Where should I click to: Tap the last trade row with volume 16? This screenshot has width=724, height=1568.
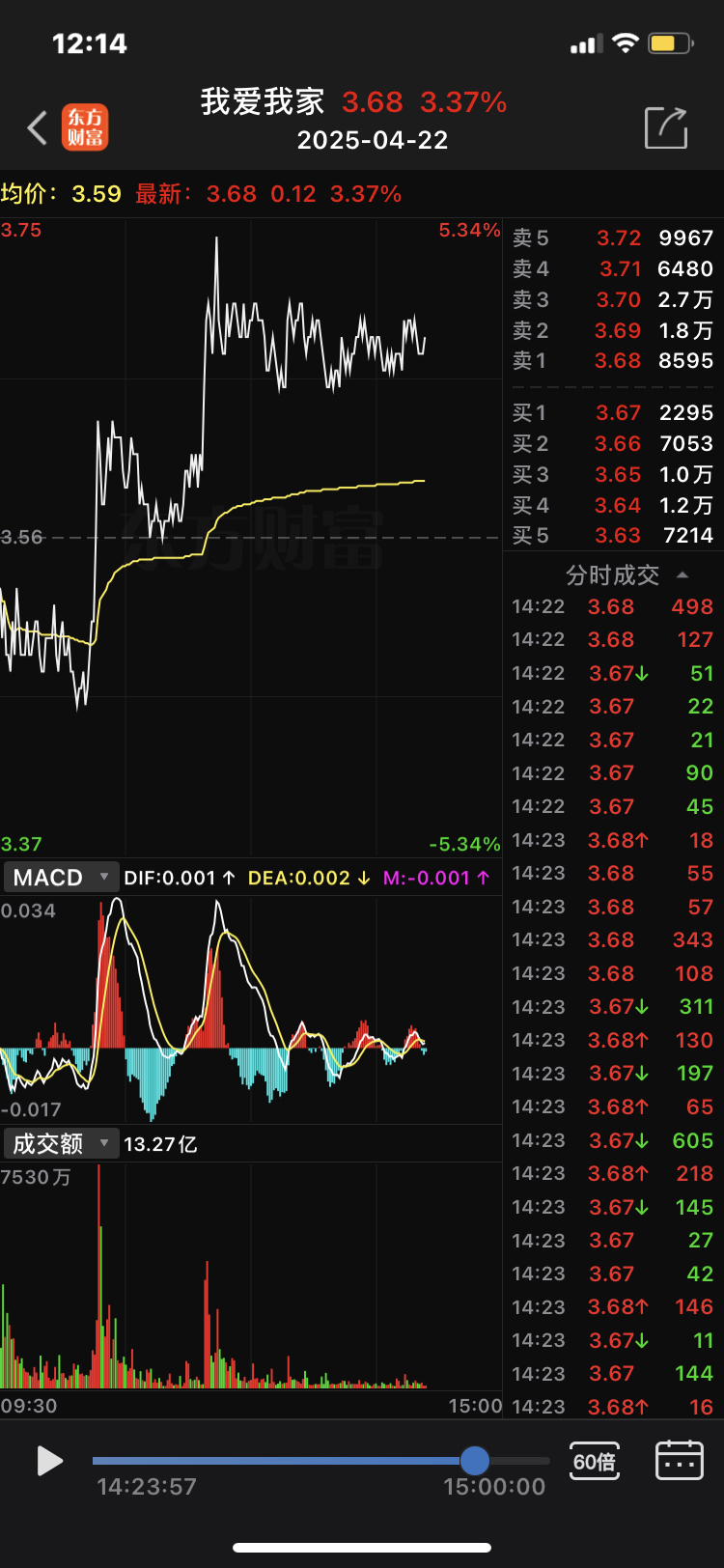click(613, 1407)
